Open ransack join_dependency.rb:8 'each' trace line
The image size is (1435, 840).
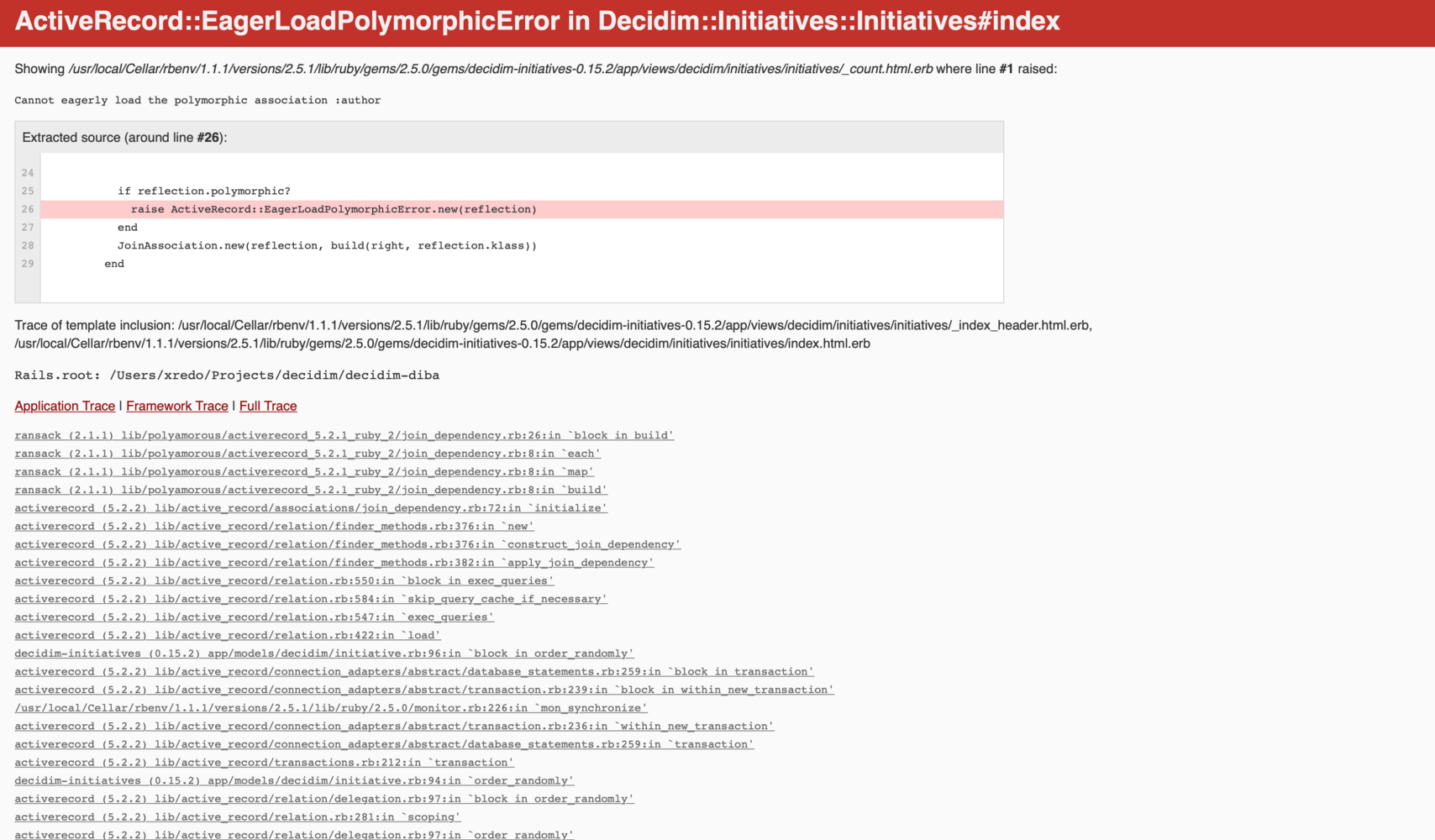[307, 454]
